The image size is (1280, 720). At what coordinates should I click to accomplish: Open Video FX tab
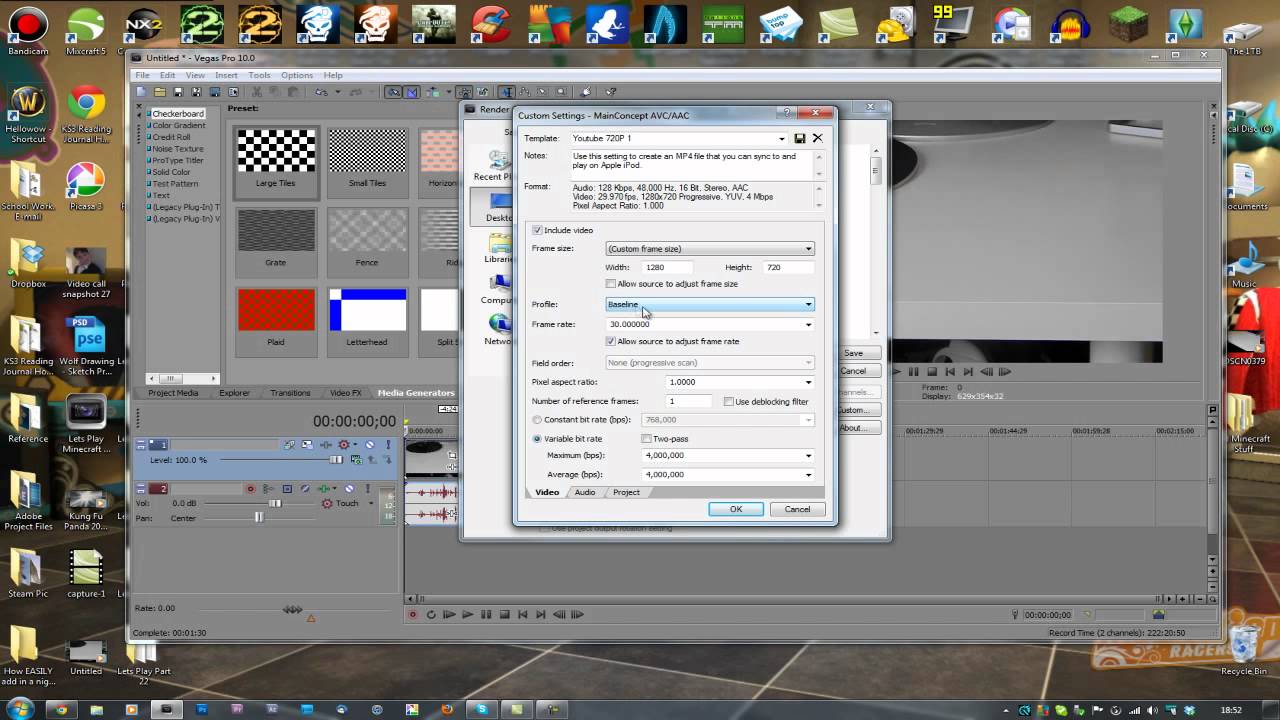click(x=345, y=393)
